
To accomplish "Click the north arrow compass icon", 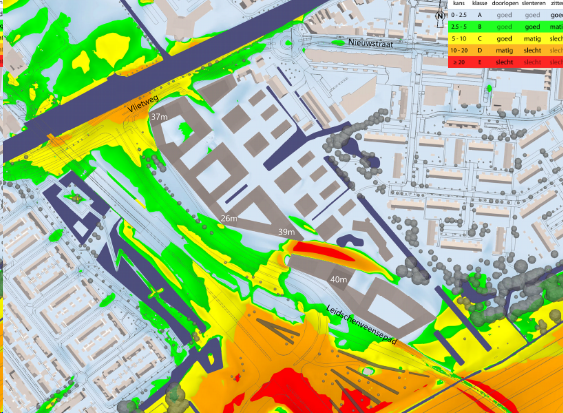I will pyautogui.click(x=440, y=16).
